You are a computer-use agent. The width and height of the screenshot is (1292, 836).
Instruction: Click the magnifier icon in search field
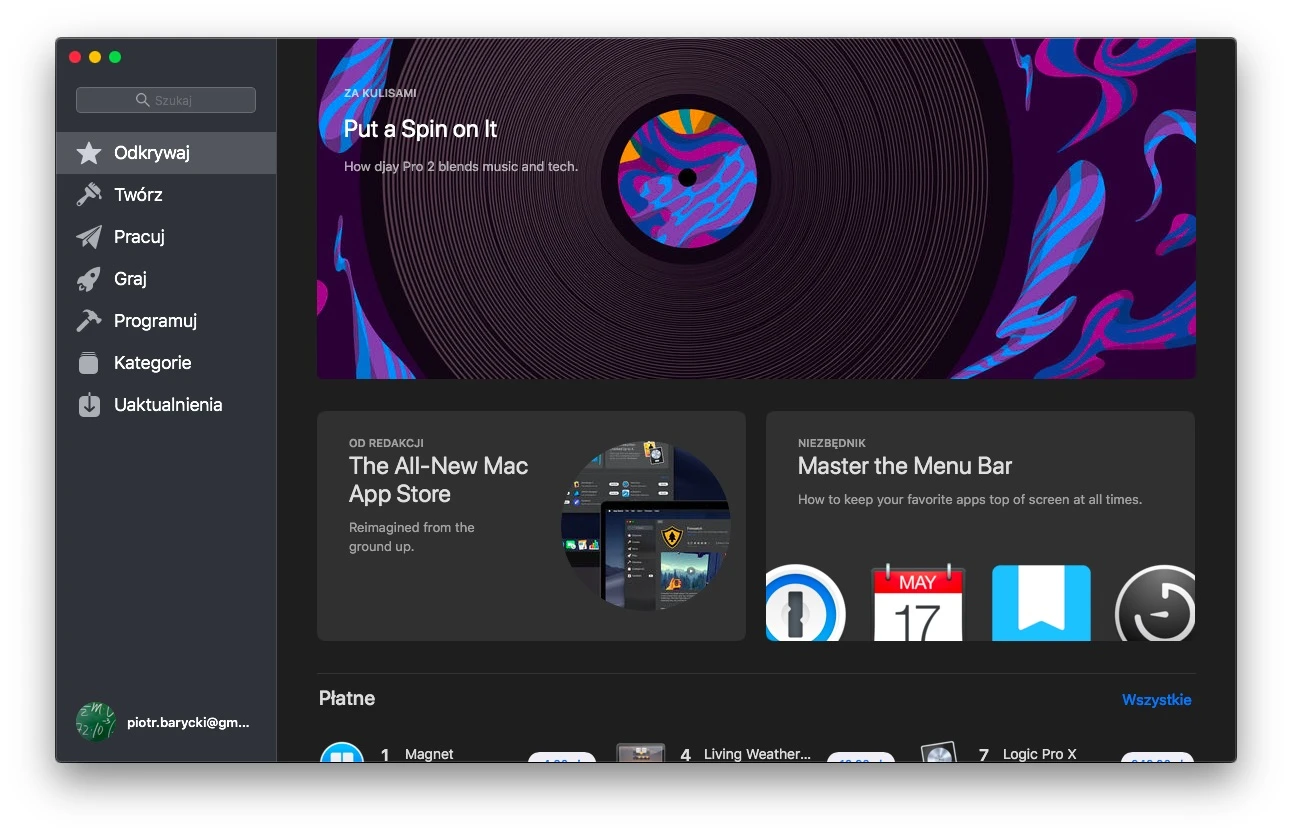143,100
